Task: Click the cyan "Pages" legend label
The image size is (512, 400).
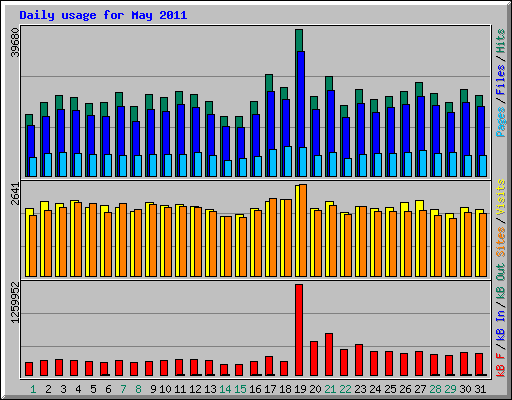Action: coord(500,122)
